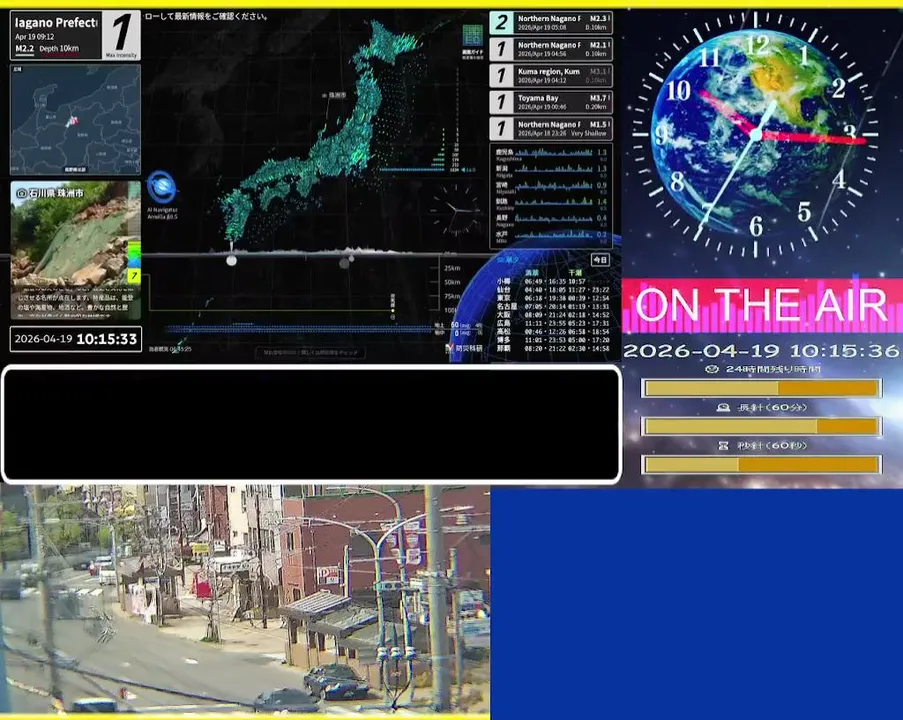Click the 2026-04-19 10:15:36 clock text
Image resolution: width=903 pixels, height=720 pixels.
click(x=761, y=350)
